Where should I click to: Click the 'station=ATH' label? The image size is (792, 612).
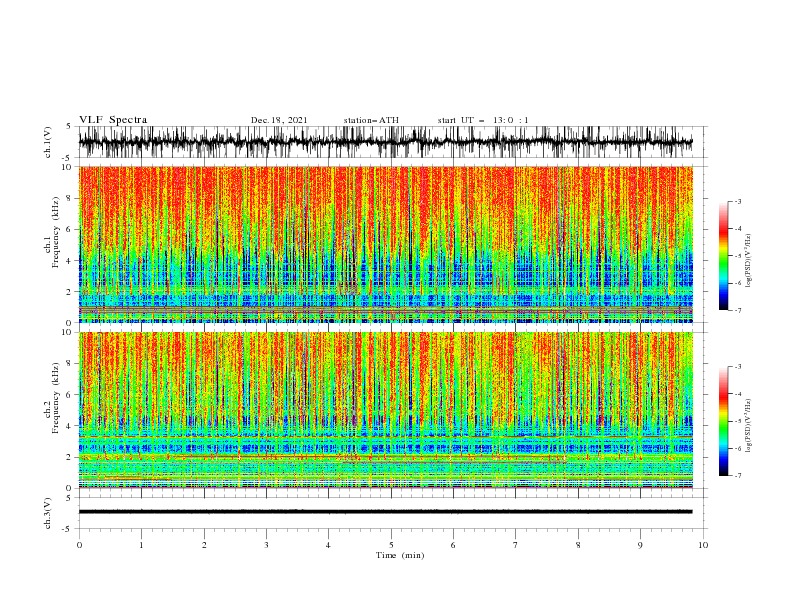(371, 120)
